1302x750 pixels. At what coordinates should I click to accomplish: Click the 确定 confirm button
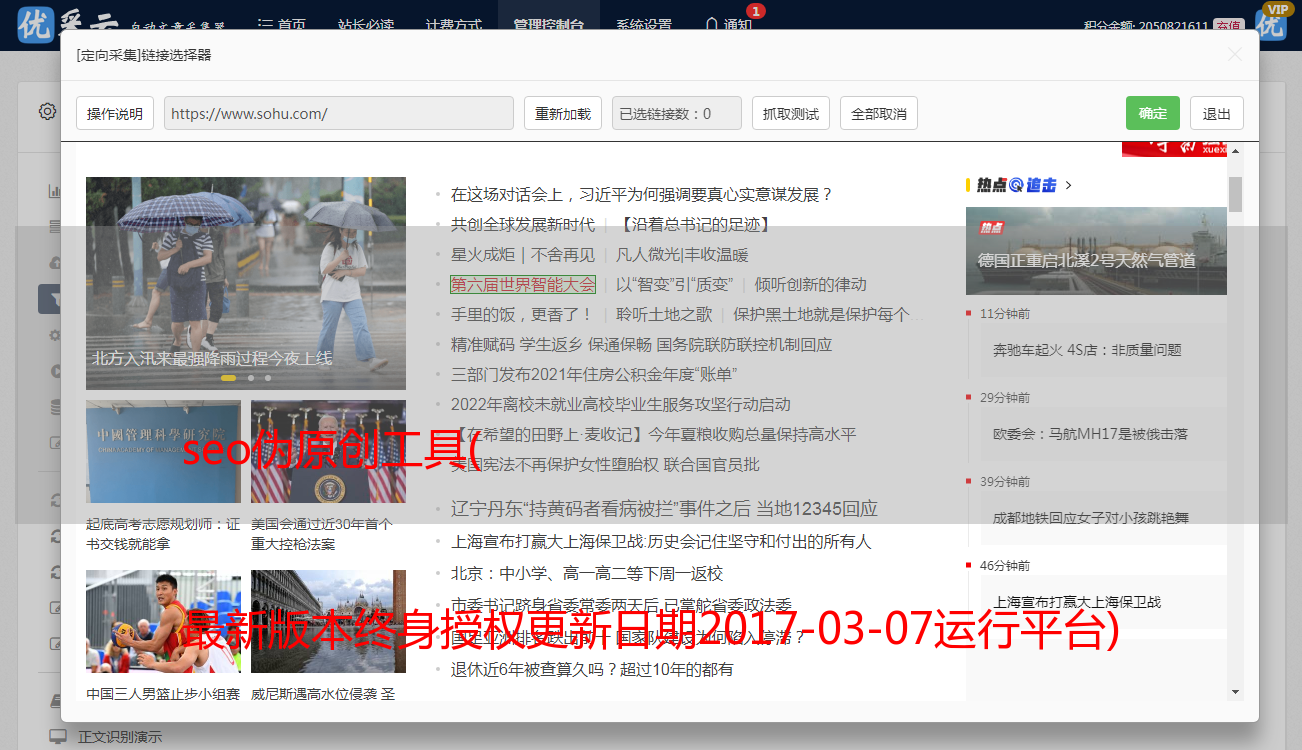point(1152,113)
